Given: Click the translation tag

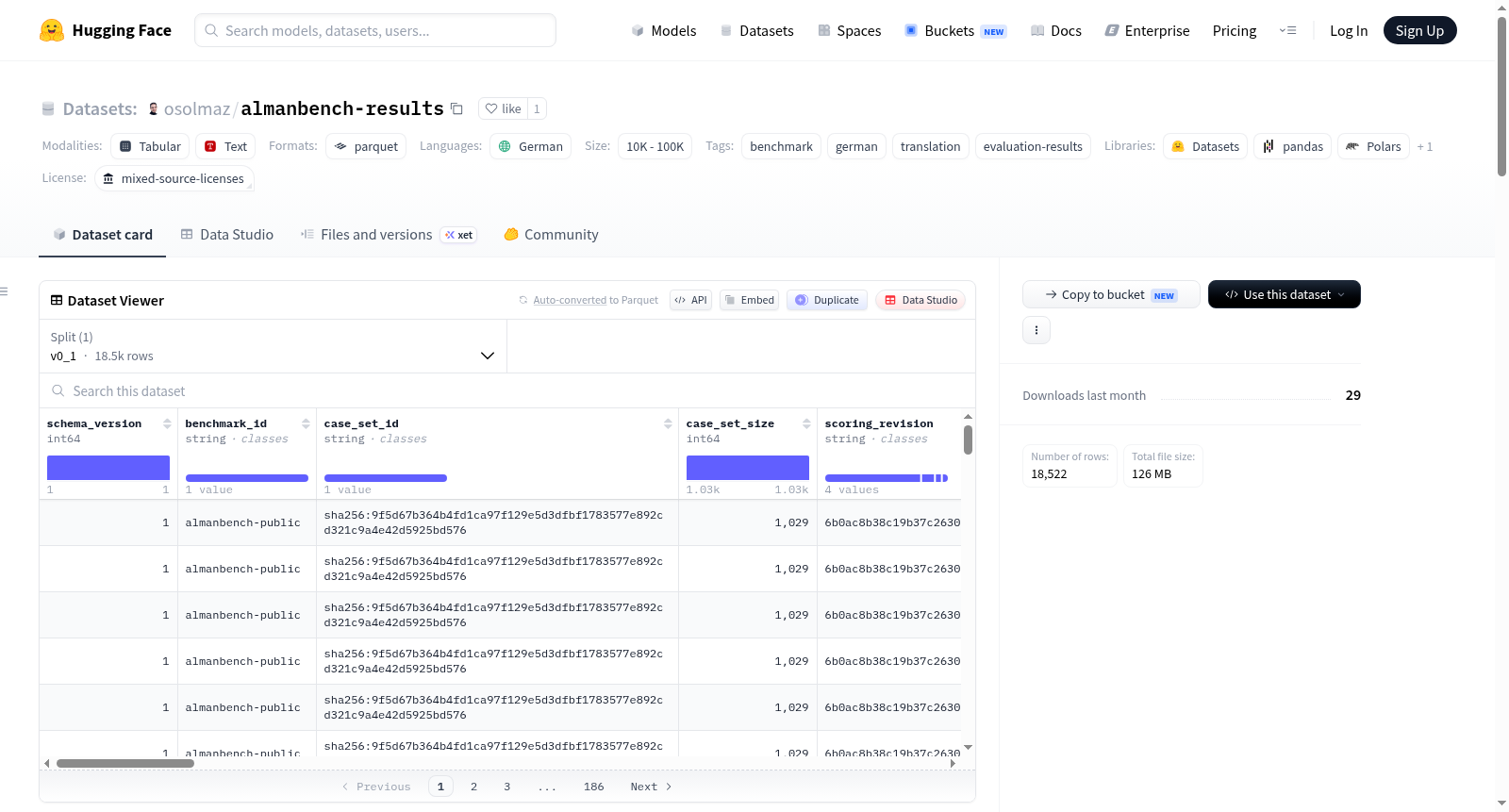Looking at the screenshot, I should 930,146.
